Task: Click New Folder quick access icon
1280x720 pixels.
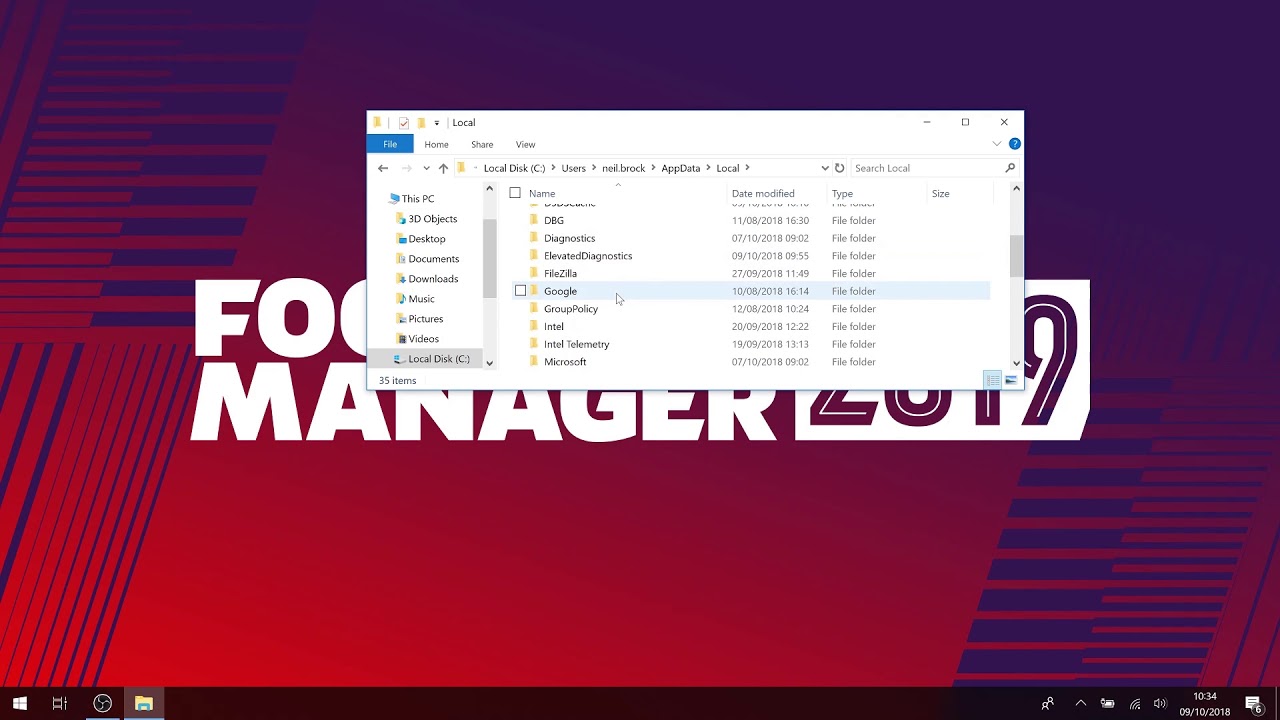Action: pos(421,123)
